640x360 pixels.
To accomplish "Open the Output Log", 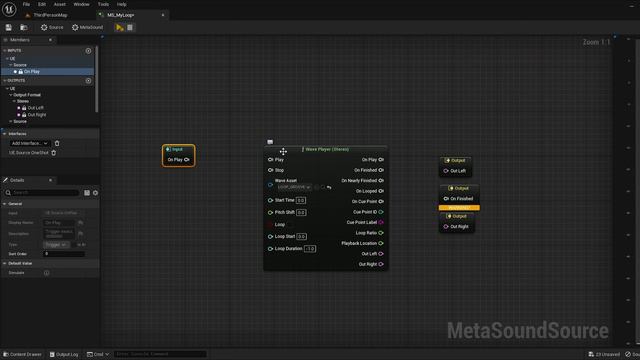I will (x=64, y=354).
